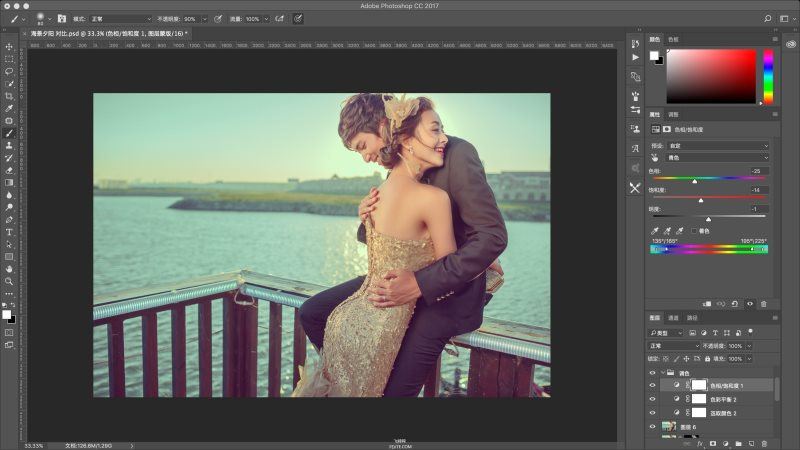Select the Horizontal Type tool
Screen dimensions: 800x450
(9, 232)
